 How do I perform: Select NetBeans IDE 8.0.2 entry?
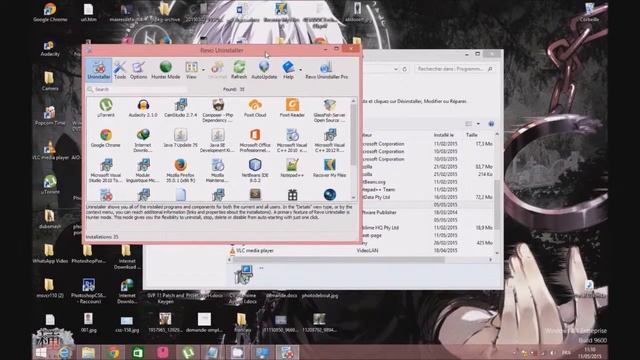click(255, 170)
